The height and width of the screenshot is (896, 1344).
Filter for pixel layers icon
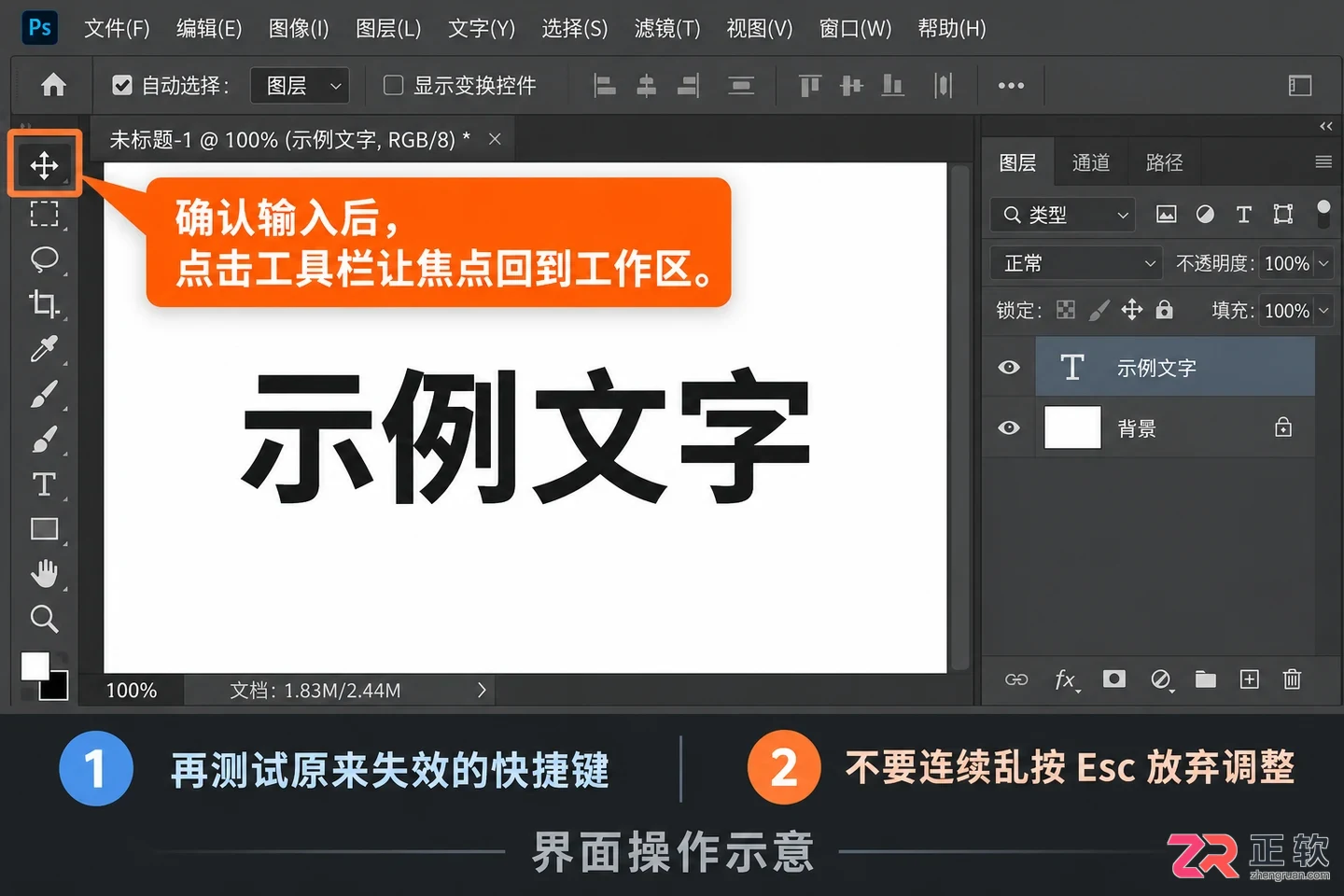point(1166,214)
